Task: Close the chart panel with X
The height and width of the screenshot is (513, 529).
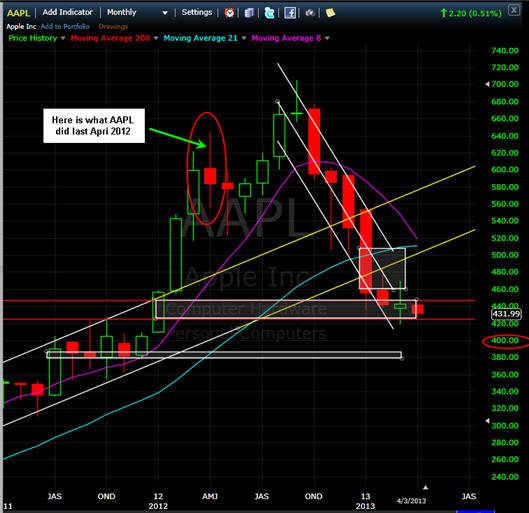Action: [x=514, y=10]
